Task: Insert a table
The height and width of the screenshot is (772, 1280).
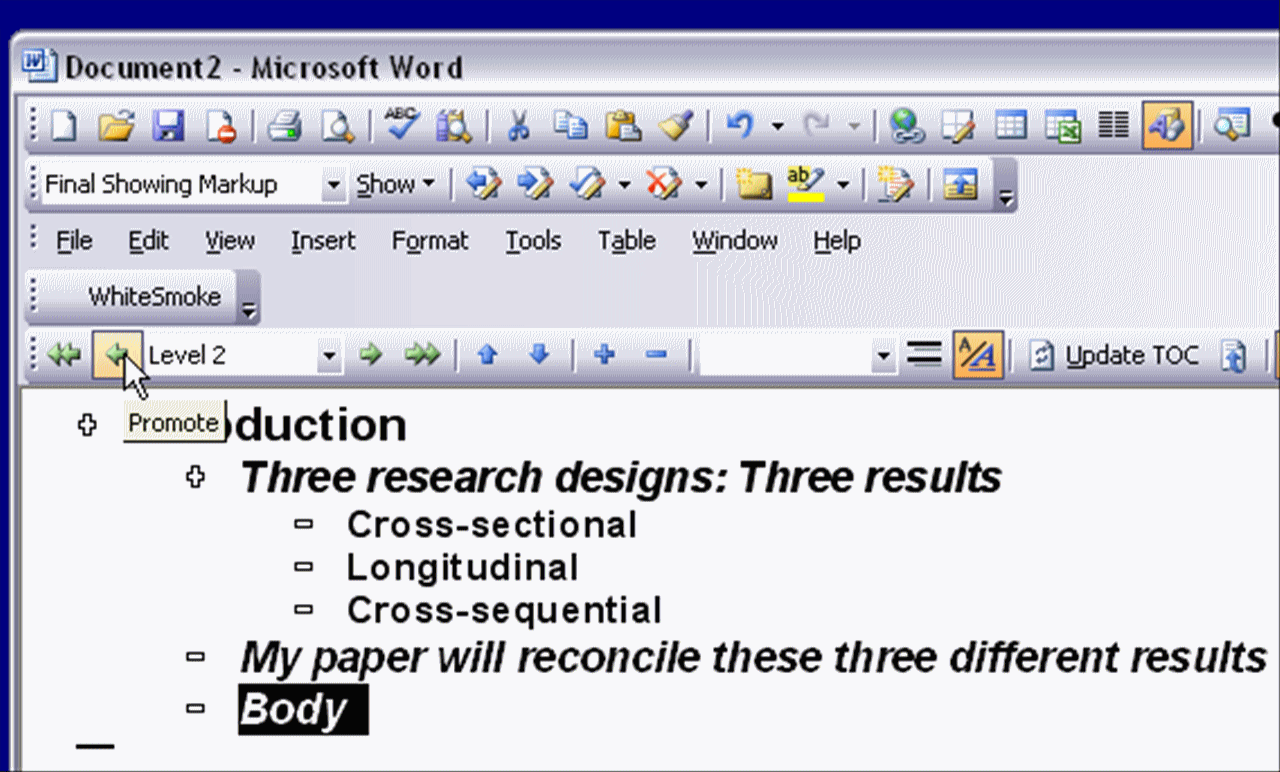Action: point(1011,126)
